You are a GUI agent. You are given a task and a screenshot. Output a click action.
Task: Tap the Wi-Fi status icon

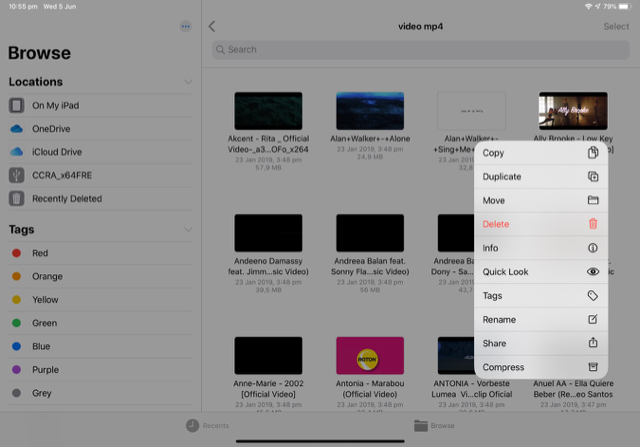point(588,7)
